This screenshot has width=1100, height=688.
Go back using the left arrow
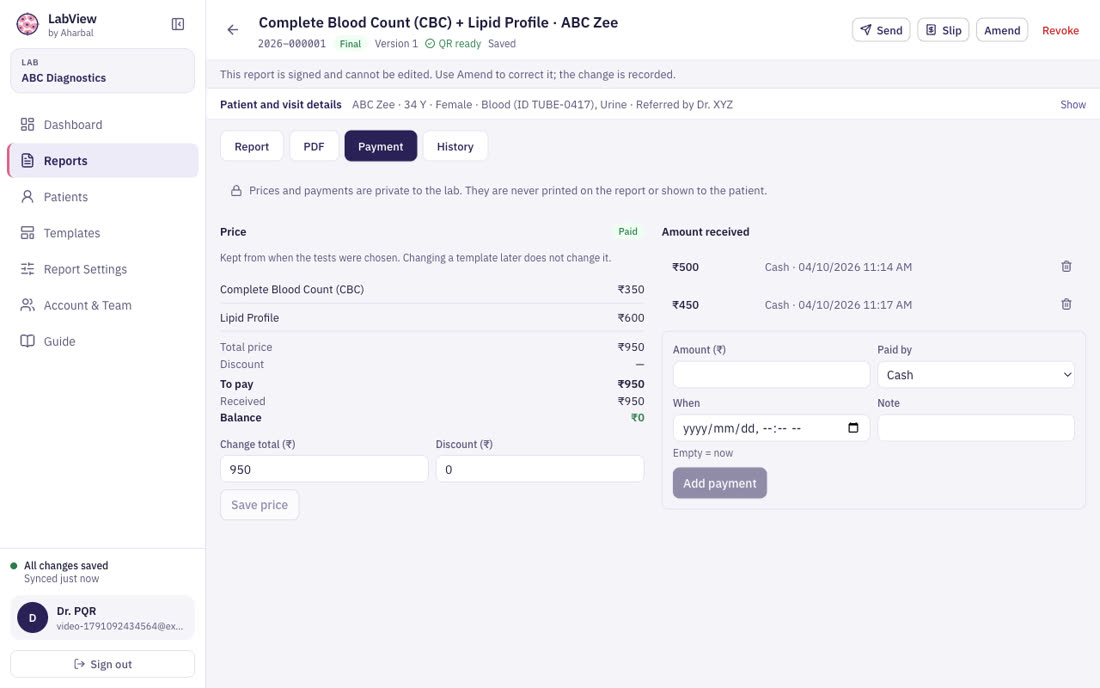pyautogui.click(x=233, y=29)
